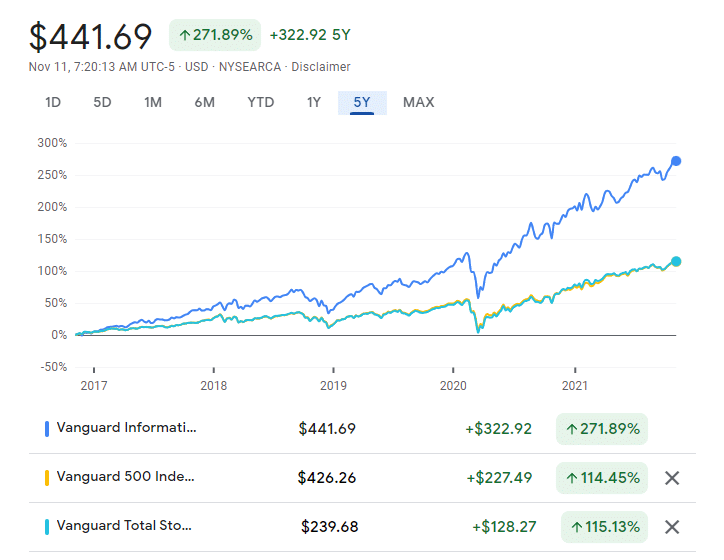The image size is (724, 560).
Task: Choose the 1Y range tab
Action: pos(314,102)
